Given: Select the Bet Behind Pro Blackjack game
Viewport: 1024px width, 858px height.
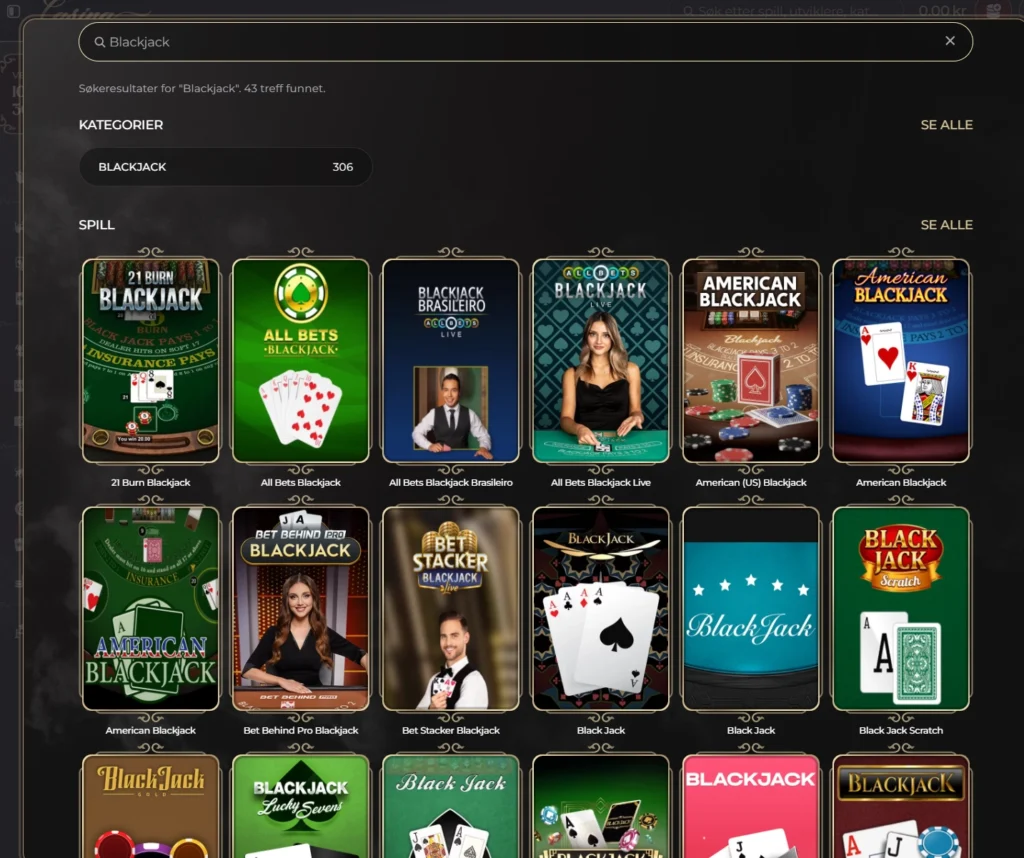Looking at the screenshot, I should pos(300,607).
